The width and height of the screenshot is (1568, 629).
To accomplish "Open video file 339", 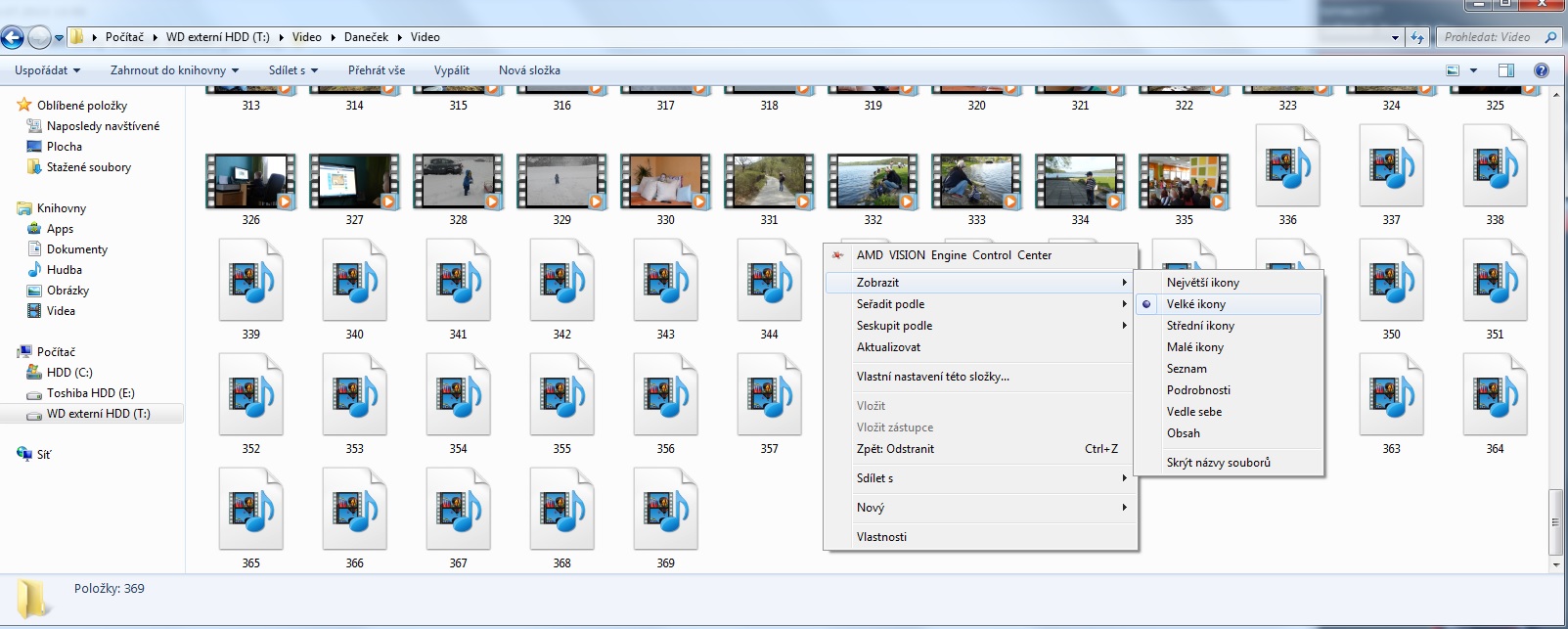I will (251, 284).
